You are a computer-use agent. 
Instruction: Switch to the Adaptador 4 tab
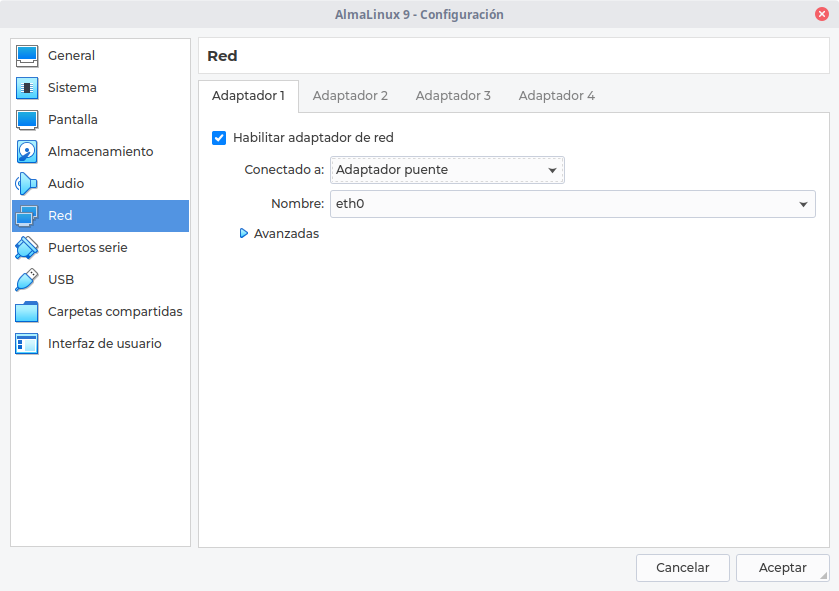[556, 96]
